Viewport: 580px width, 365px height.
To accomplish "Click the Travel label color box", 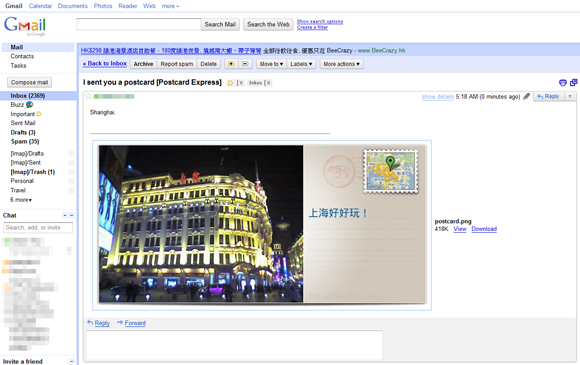I will point(71,190).
